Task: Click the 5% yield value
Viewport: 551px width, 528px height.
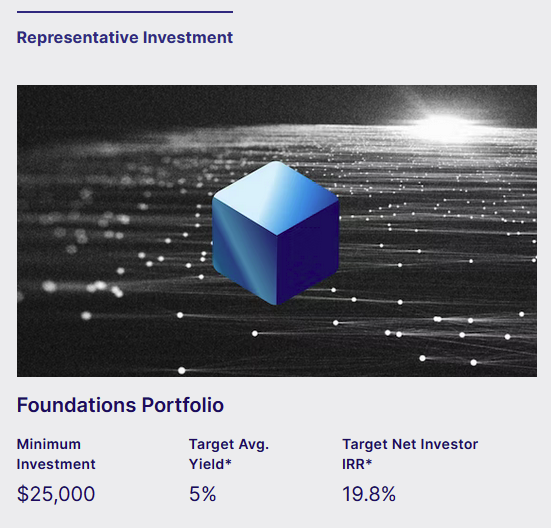Action: 202,494
